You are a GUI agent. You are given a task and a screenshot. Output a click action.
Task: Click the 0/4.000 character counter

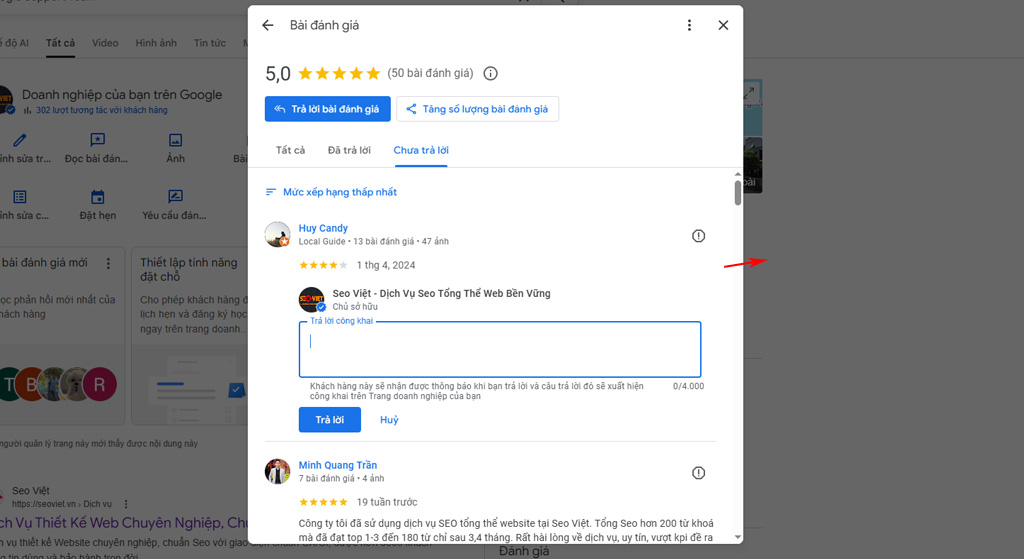click(688, 386)
